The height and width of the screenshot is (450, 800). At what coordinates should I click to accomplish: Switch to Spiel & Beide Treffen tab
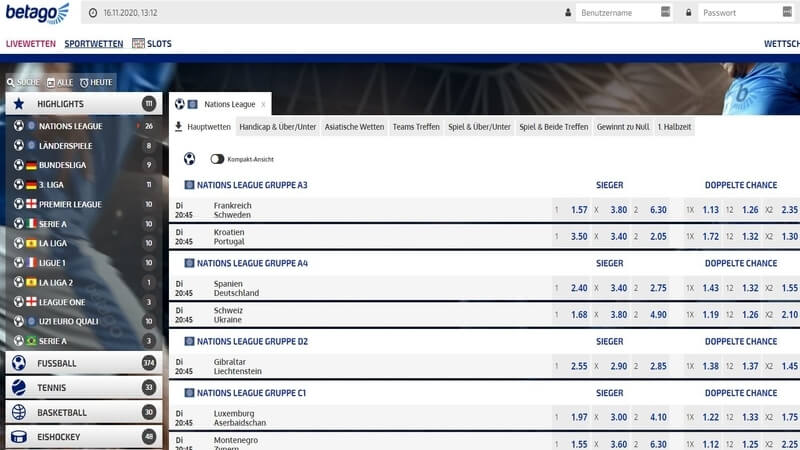tap(554, 127)
